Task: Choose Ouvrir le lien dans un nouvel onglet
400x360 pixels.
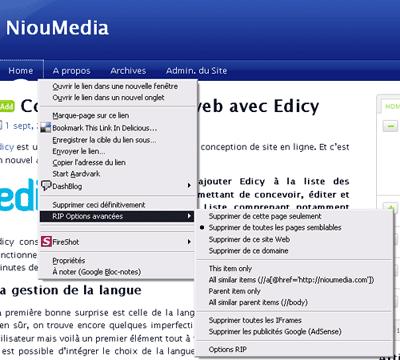Action: click(x=108, y=98)
